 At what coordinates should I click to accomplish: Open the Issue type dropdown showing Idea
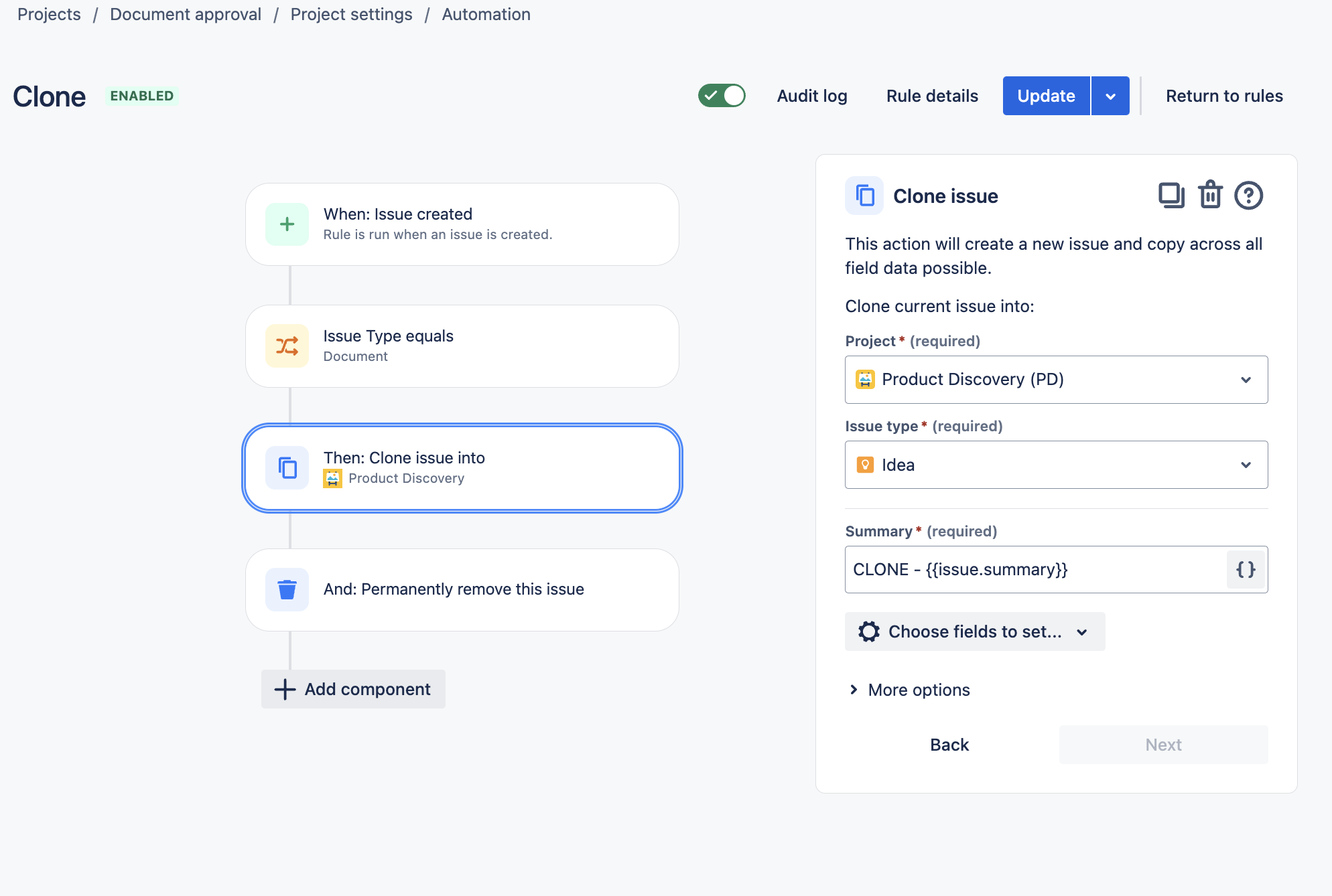point(1056,465)
